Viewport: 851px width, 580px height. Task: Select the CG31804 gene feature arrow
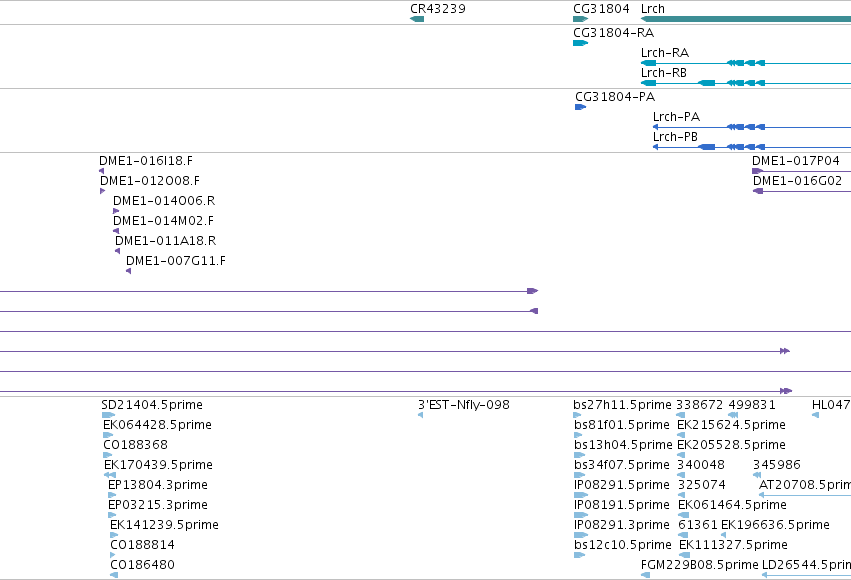pos(580,19)
